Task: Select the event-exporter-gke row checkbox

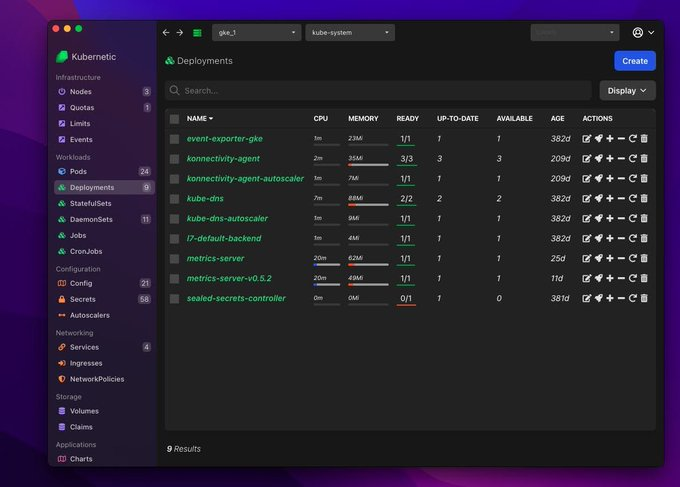Action: click(x=174, y=139)
